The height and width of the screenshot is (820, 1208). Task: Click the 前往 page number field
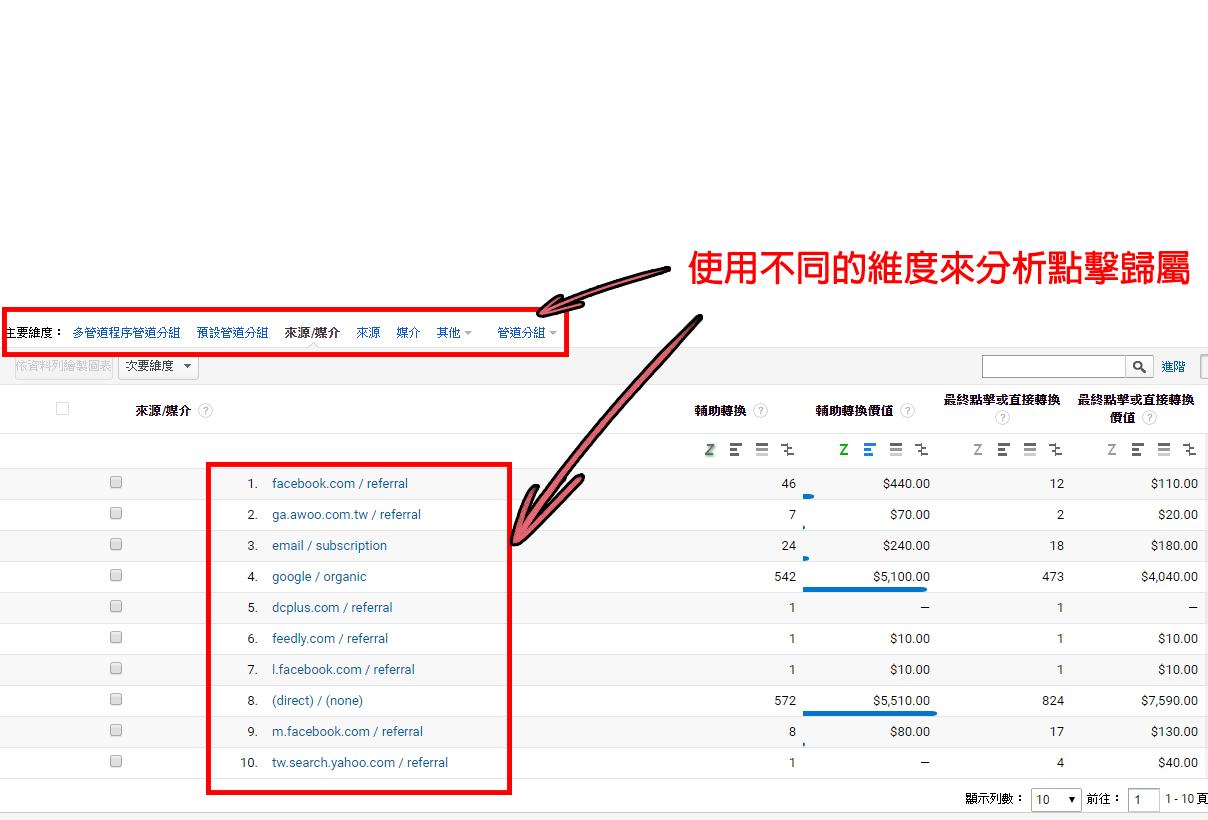coord(1143,799)
